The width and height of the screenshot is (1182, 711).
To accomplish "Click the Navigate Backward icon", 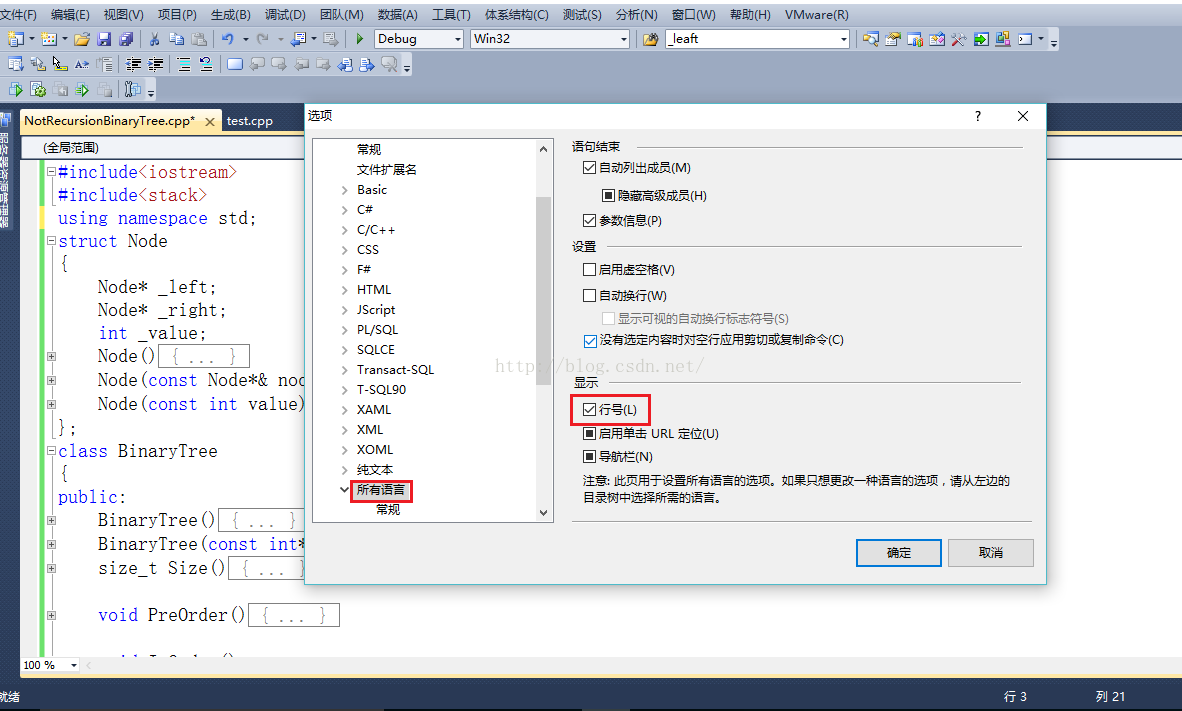I will click(x=299, y=39).
